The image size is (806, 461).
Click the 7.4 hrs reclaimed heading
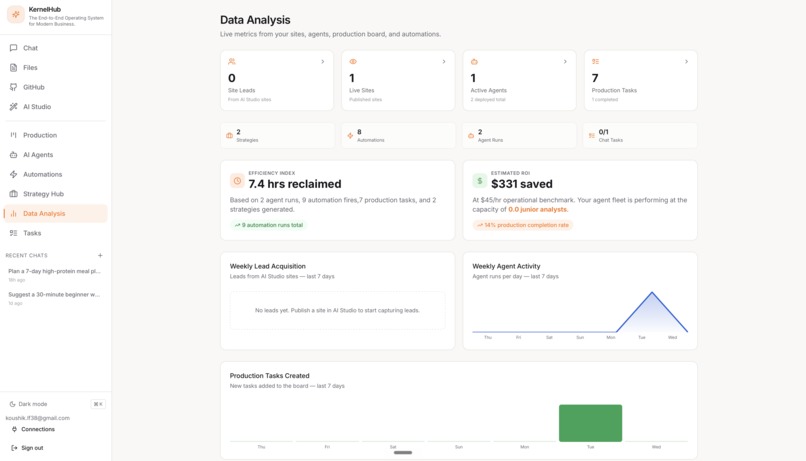point(295,184)
